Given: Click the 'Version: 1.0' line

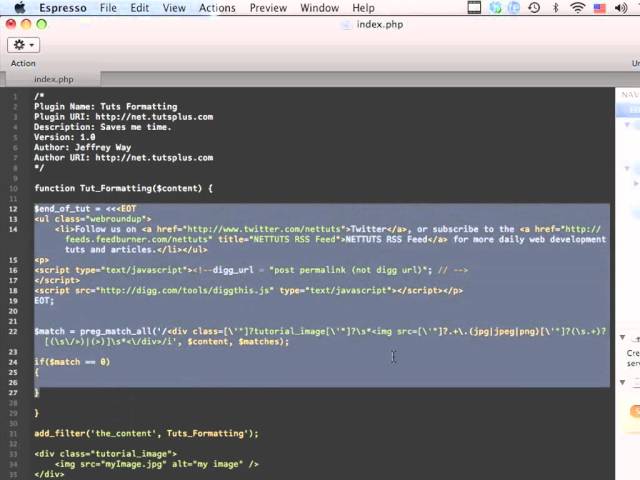Looking at the screenshot, I should coord(64,137).
